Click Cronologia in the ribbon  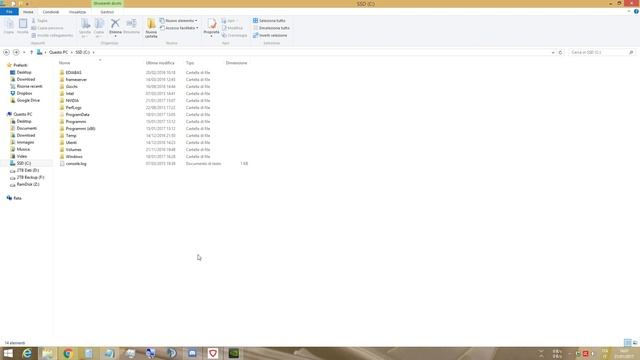[235, 35]
